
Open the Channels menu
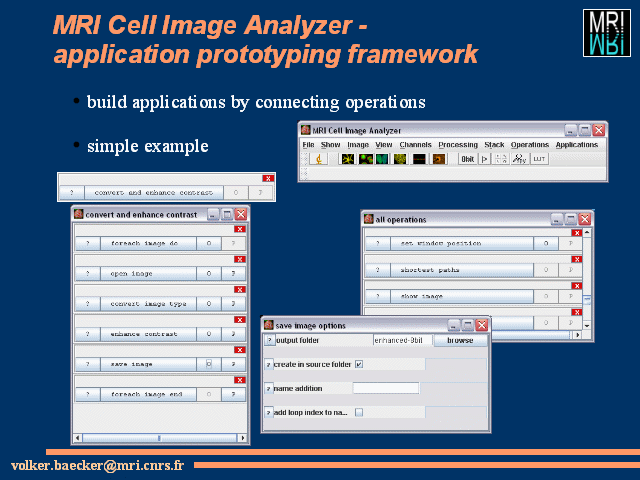pos(416,145)
